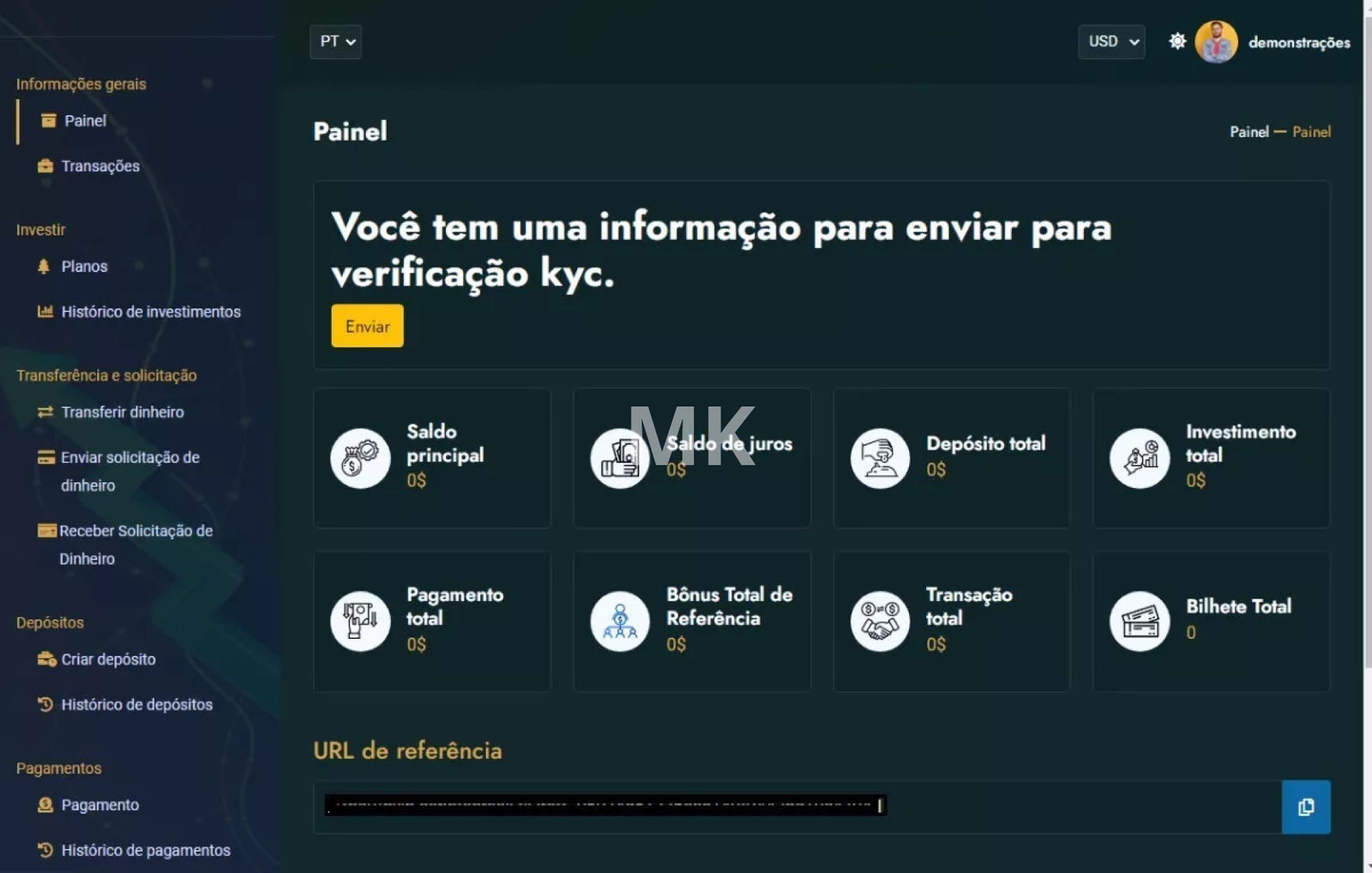This screenshot has width=1372, height=873.
Task: Open the PT language dropdown
Action: pos(335,41)
